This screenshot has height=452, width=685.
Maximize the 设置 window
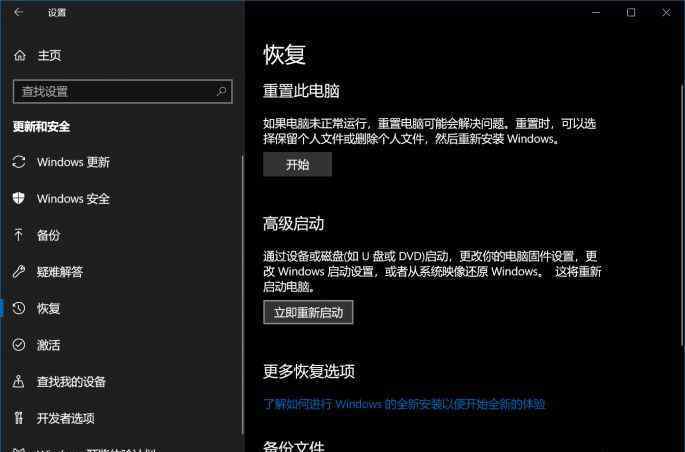click(631, 13)
